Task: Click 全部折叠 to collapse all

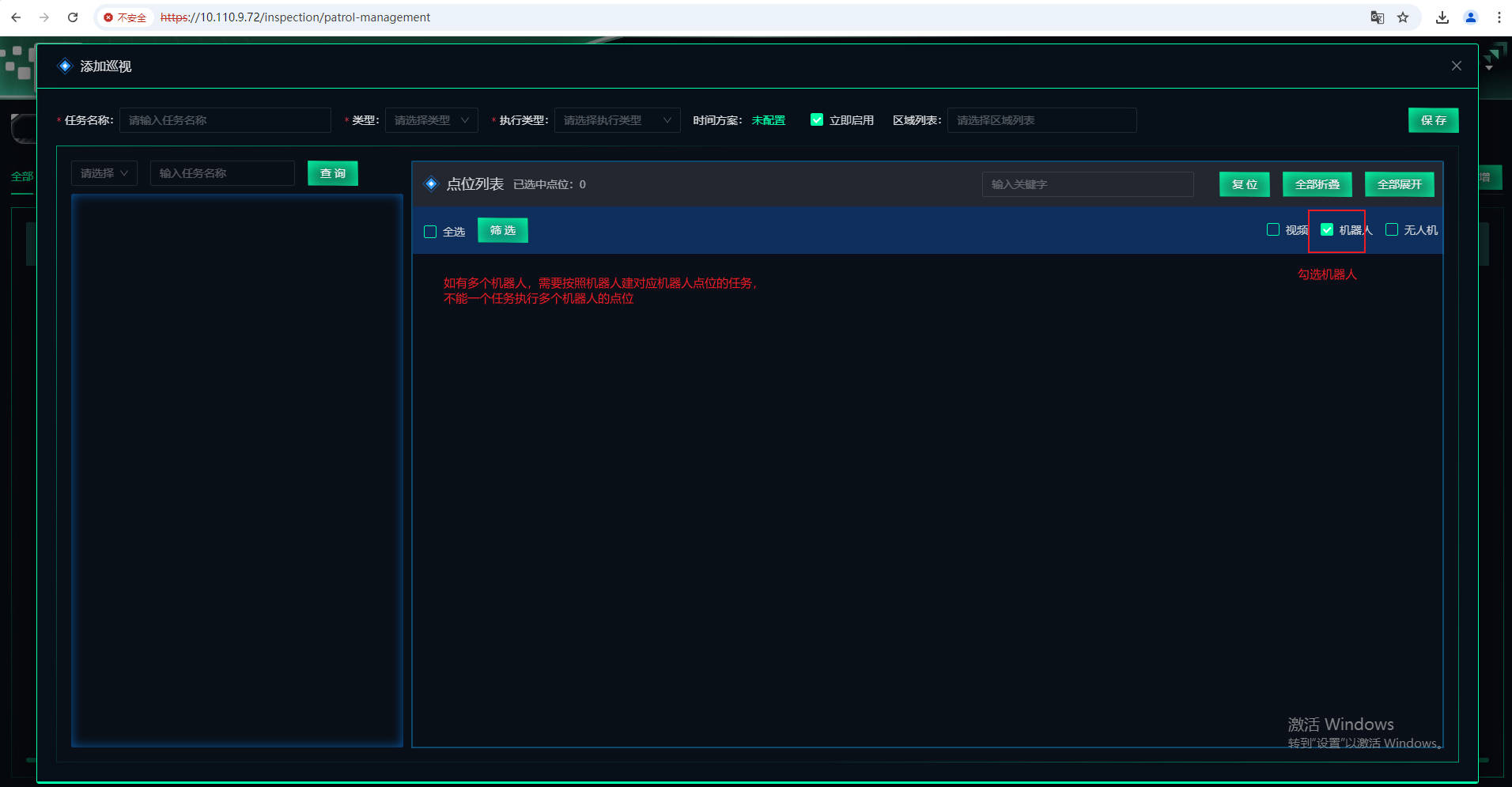Action: pyautogui.click(x=1317, y=184)
